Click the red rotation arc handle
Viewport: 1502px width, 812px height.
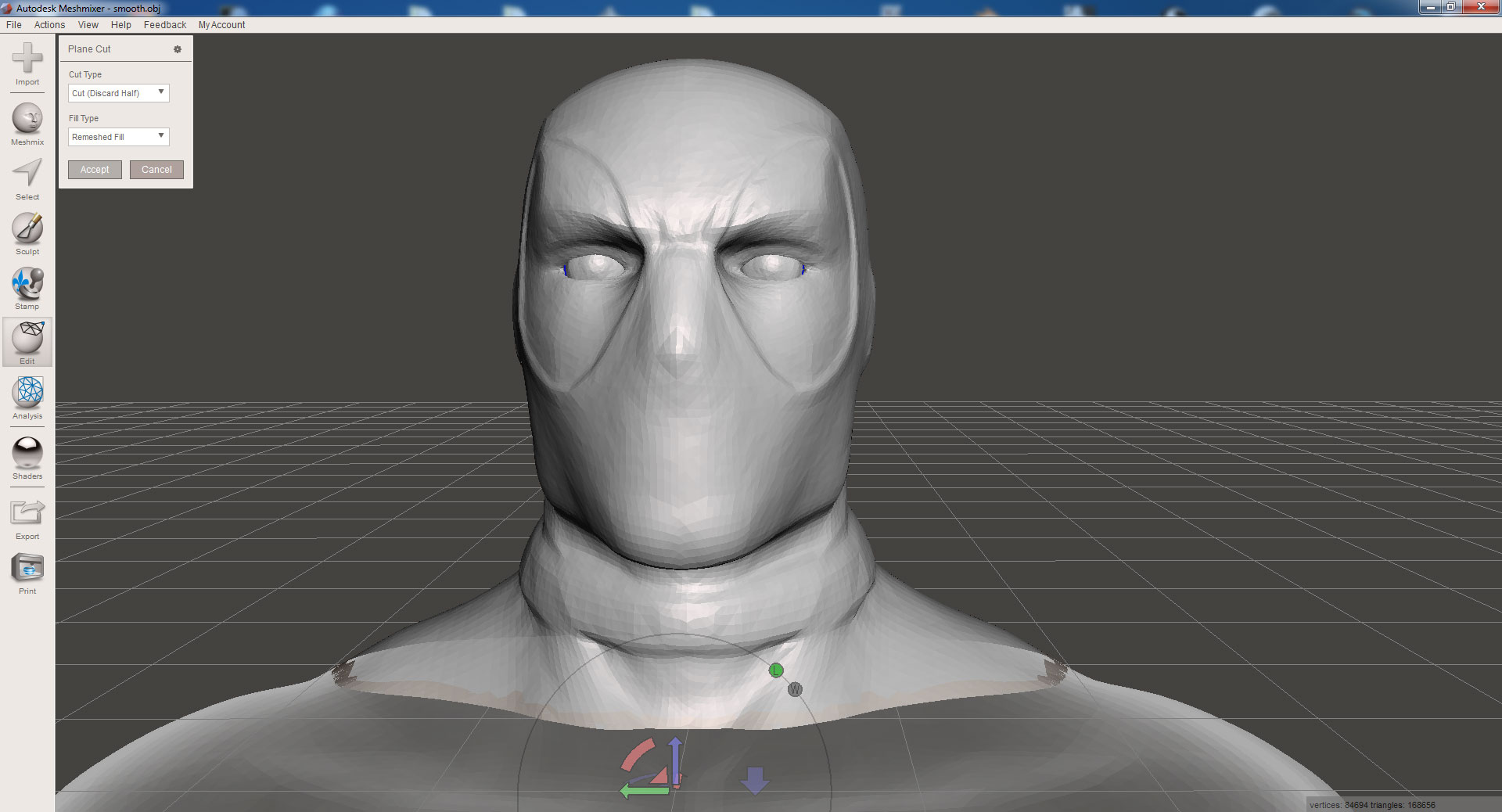tap(637, 755)
